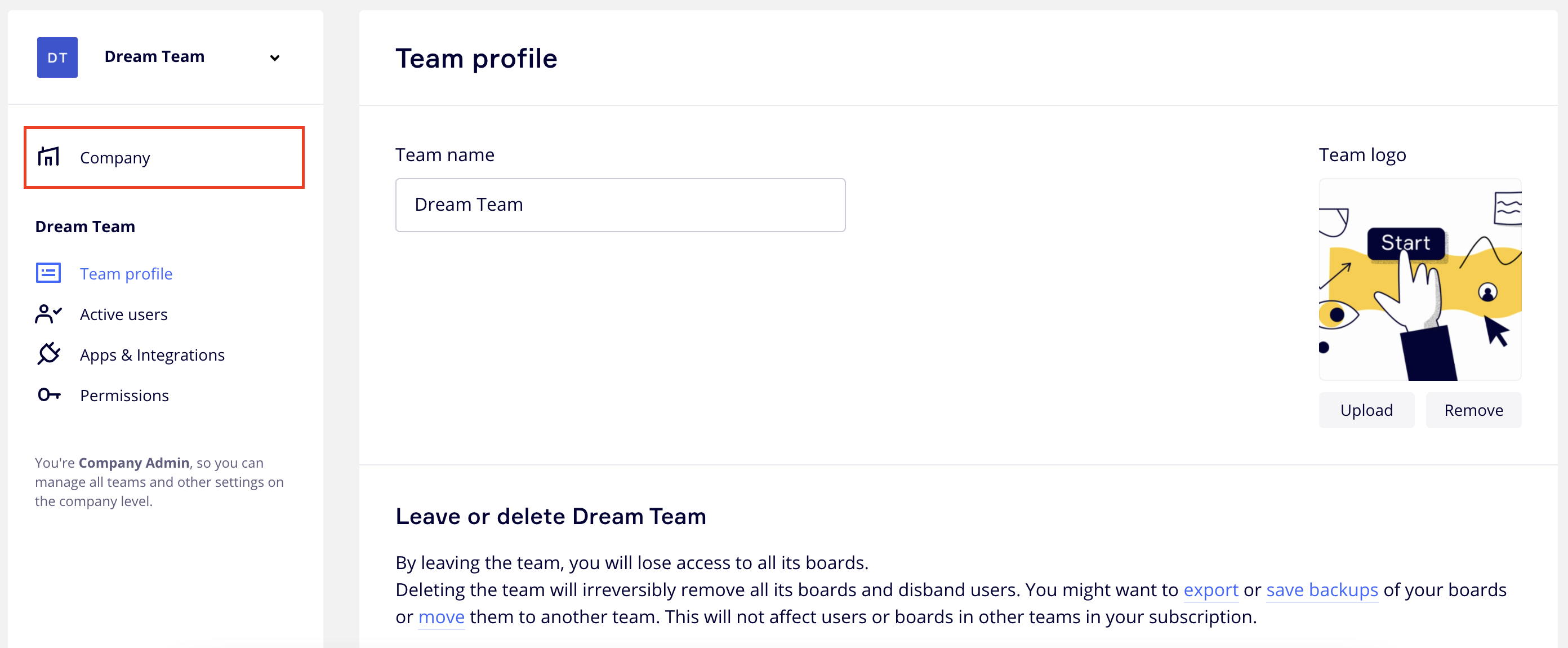1568x648 pixels.
Task: Click the team logo thumbnail image
Action: click(1419, 279)
